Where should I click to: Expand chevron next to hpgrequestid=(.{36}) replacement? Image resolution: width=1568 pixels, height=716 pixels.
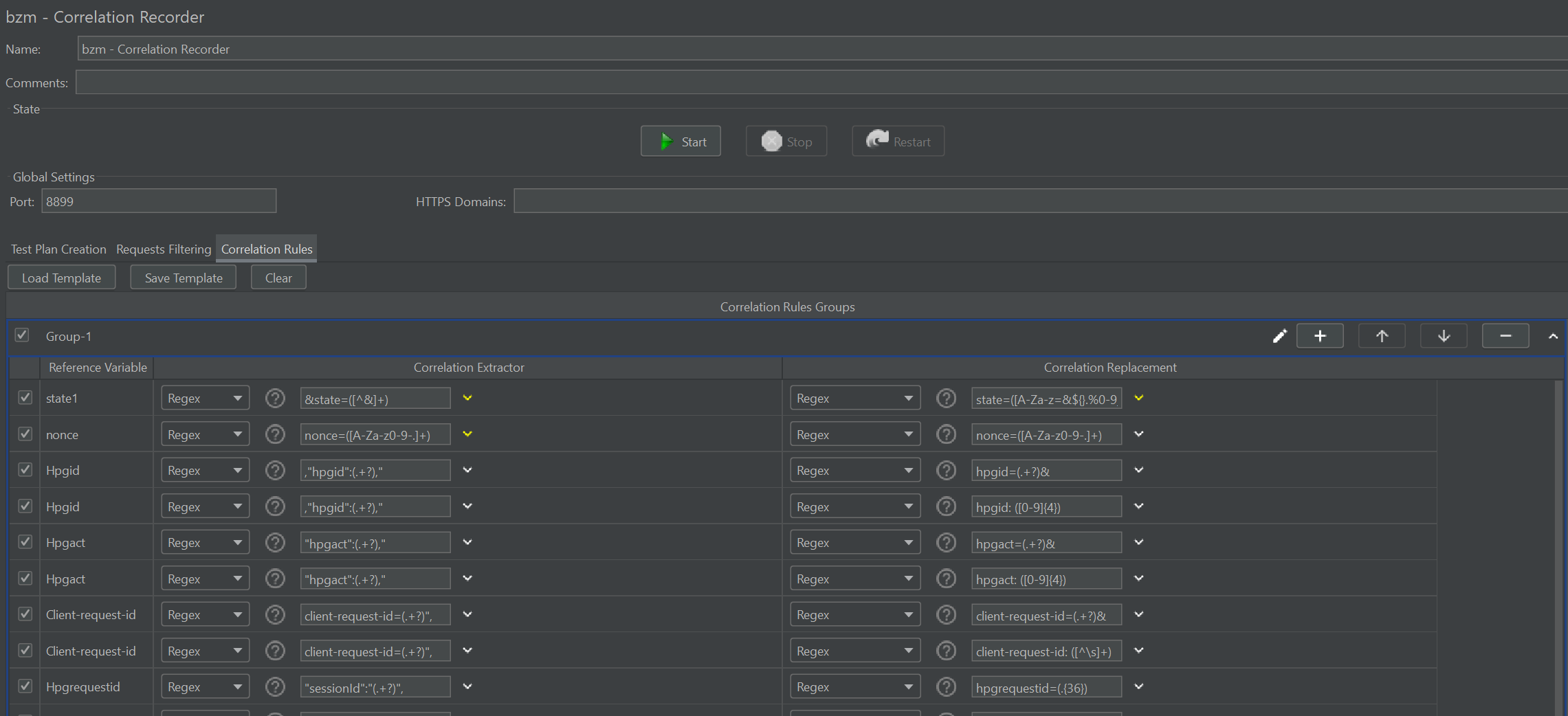pos(1139,686)
